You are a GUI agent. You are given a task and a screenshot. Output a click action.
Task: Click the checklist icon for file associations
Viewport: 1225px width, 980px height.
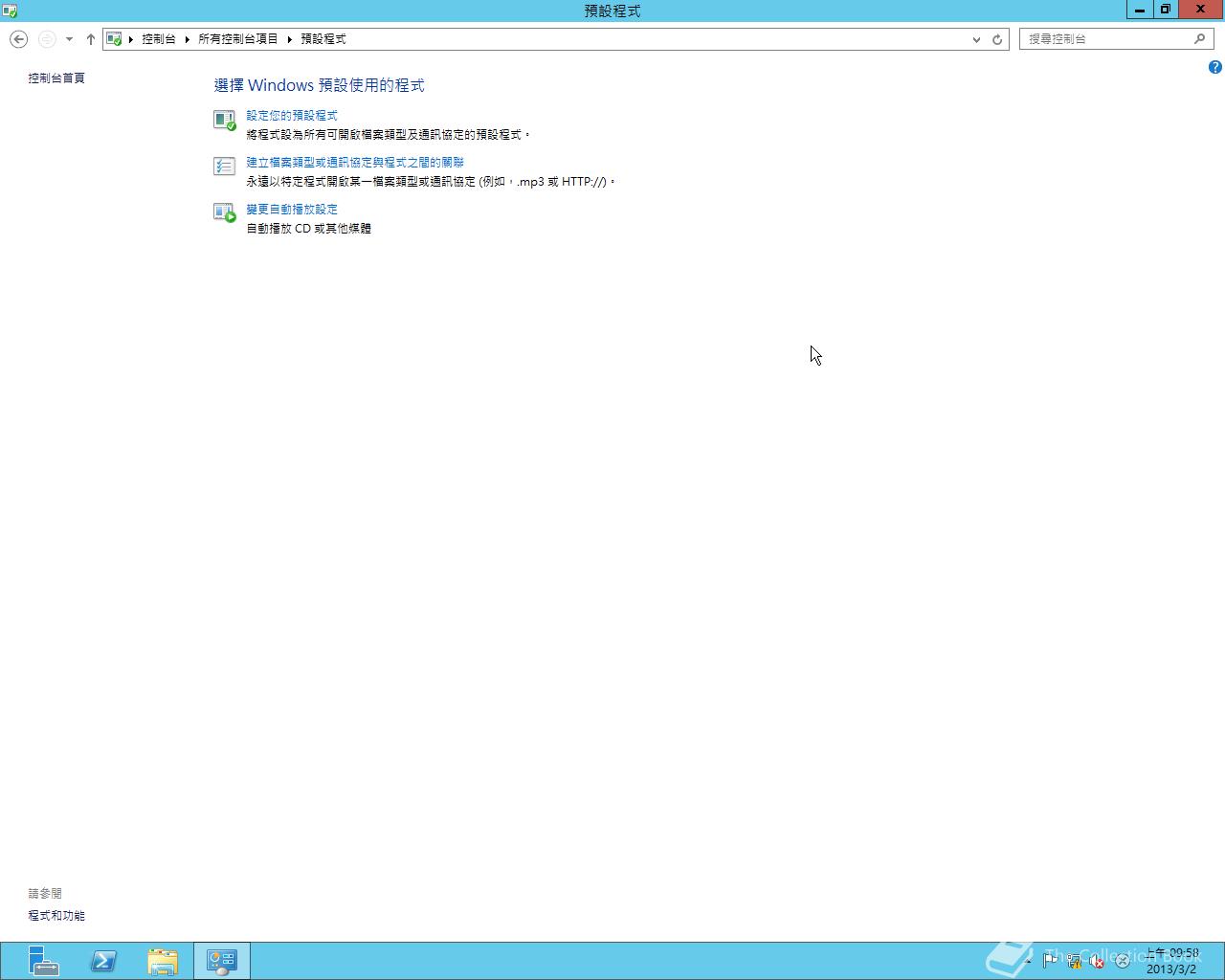pos(224,167)
